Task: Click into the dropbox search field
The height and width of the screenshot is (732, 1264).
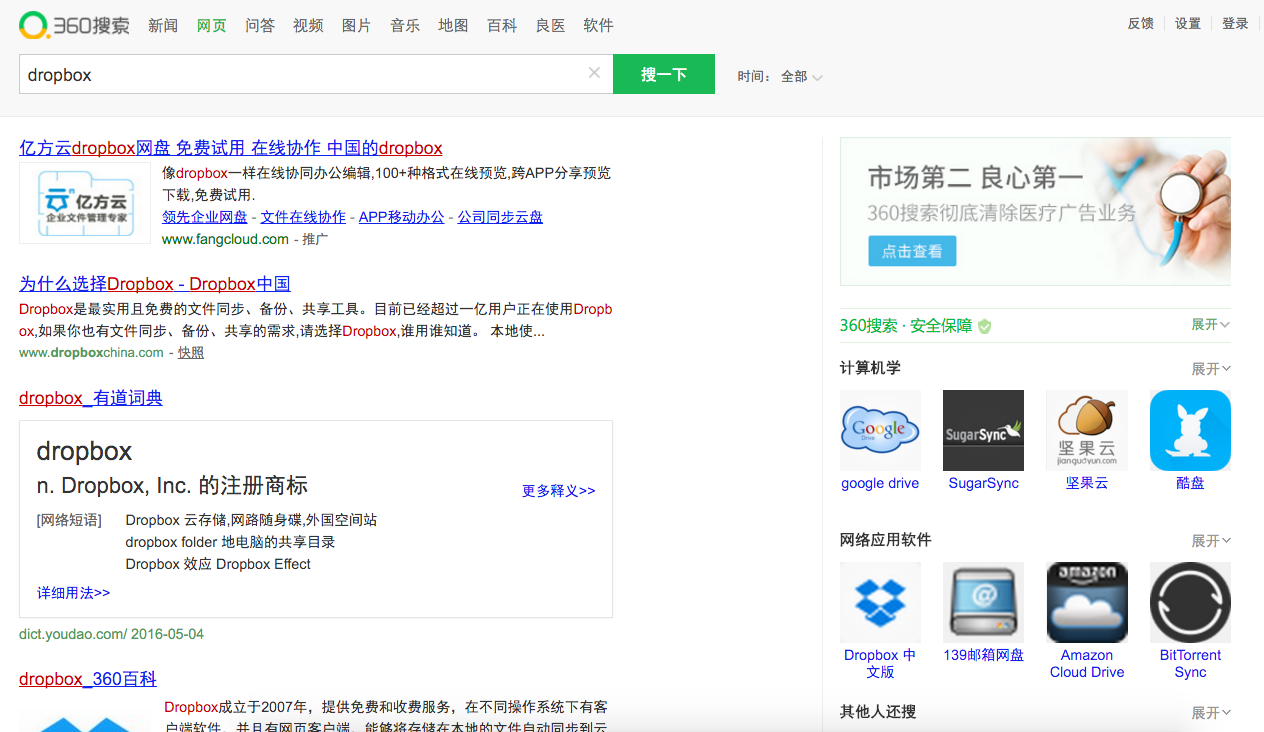Action: point(300,75)
